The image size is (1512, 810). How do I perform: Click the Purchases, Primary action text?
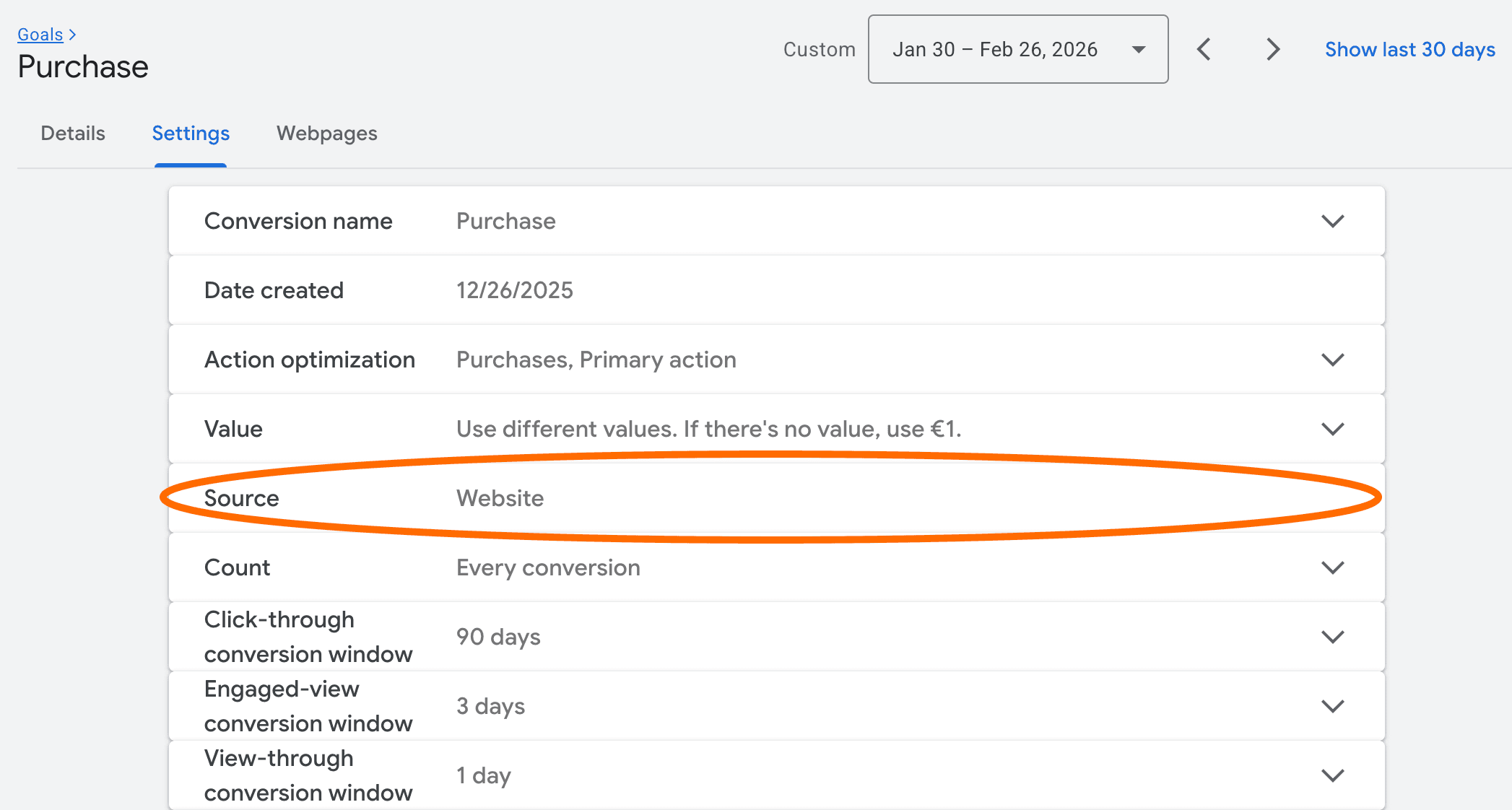[596, 360]
